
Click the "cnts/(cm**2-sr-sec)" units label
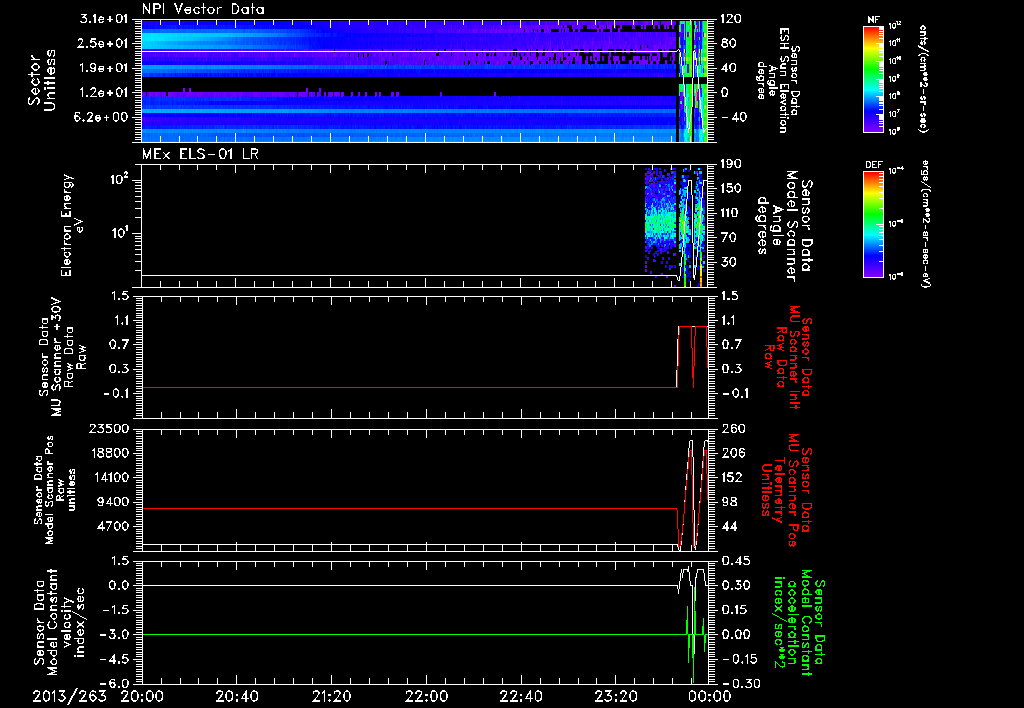923,79
